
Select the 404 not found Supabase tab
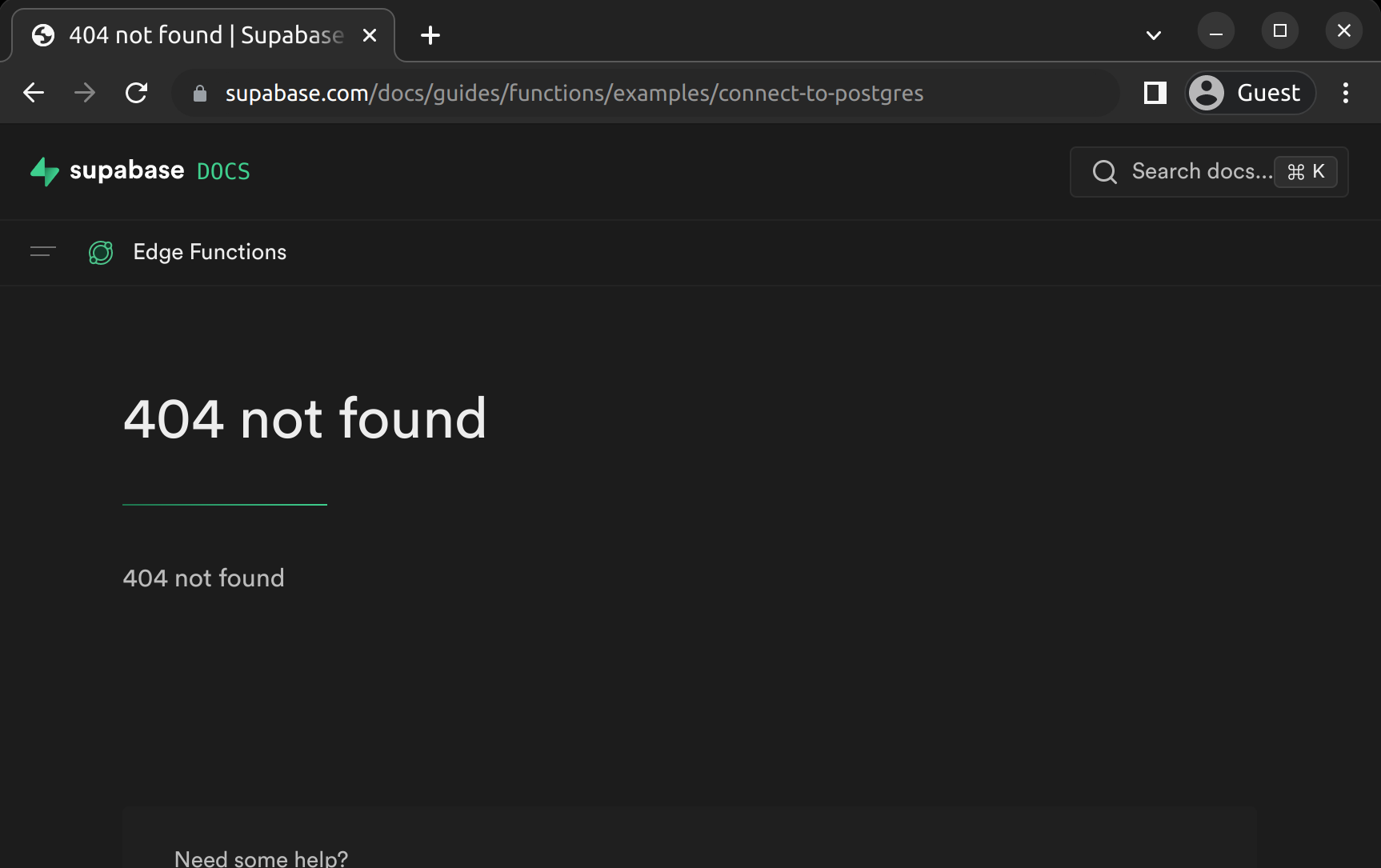coord(203,35)
